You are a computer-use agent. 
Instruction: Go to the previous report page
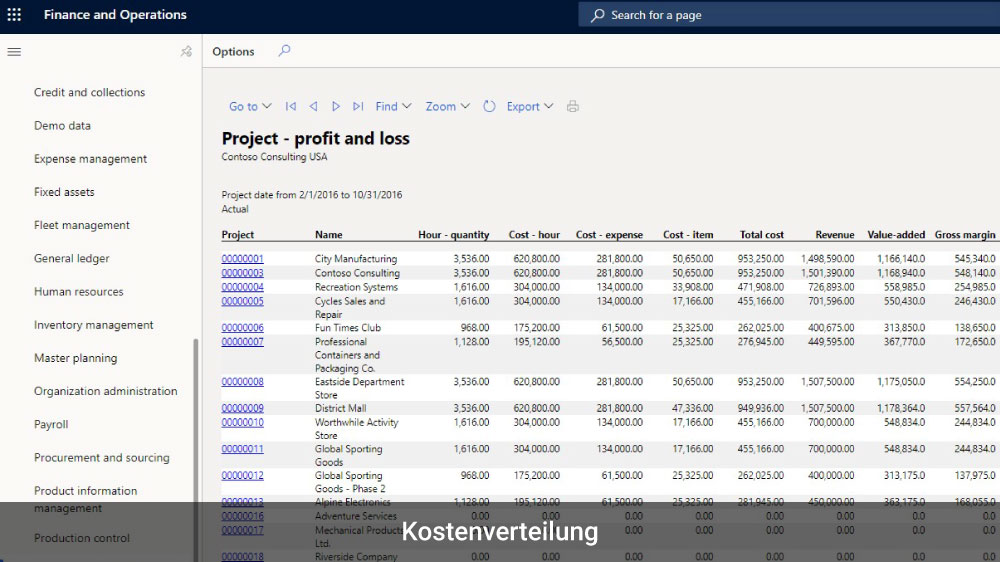[313, 107]
